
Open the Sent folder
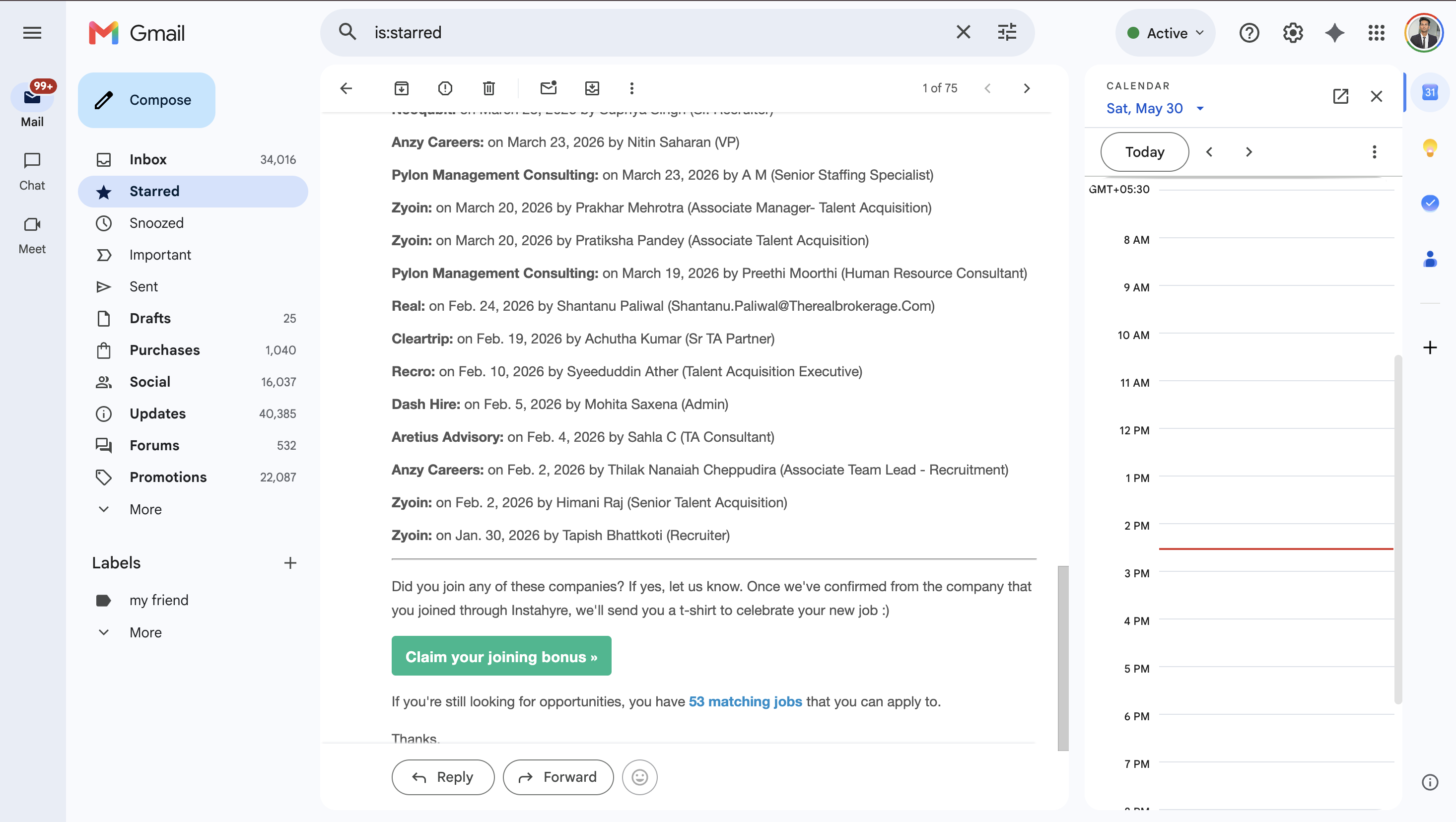193,286
